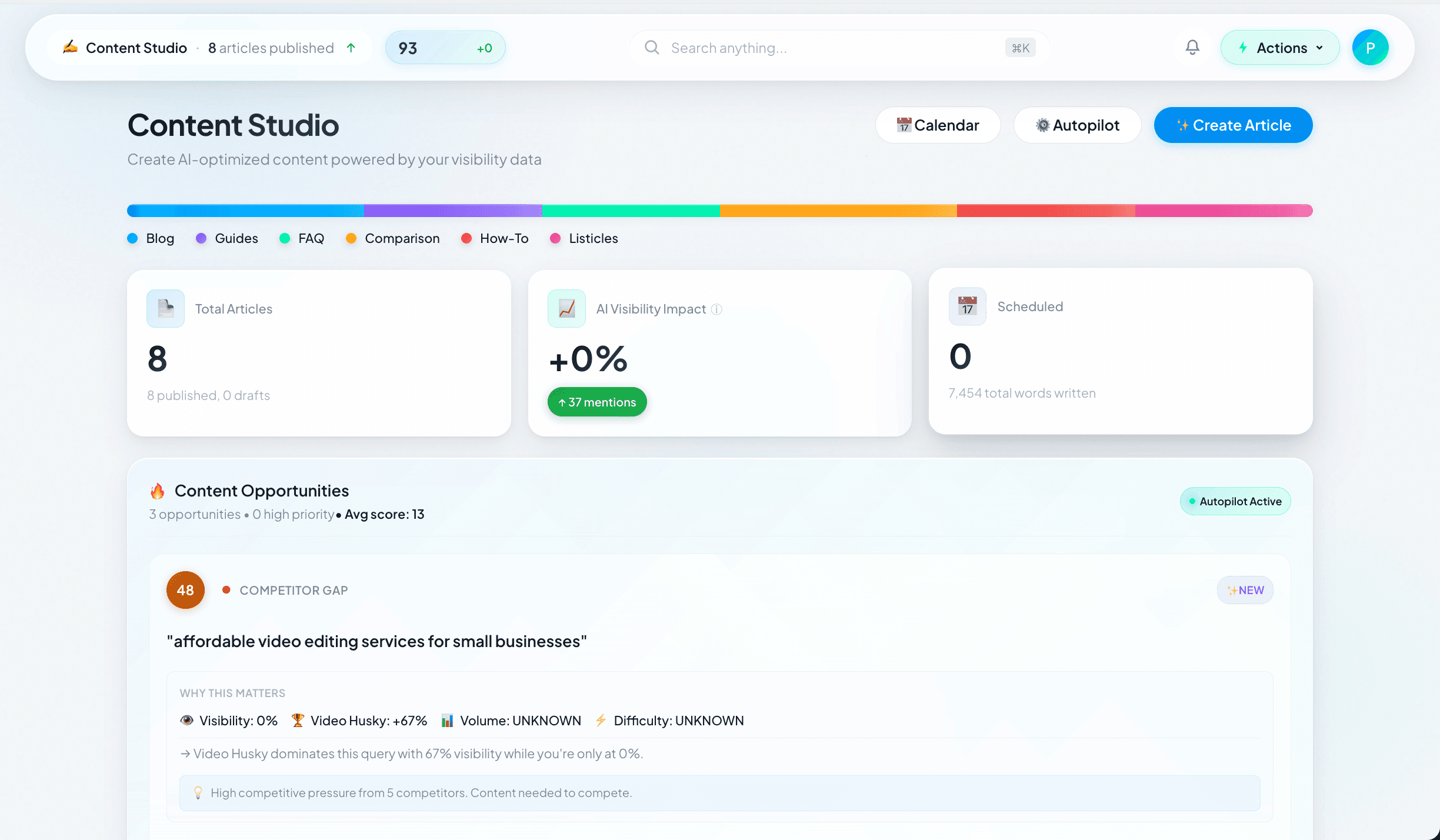Click the Total Articles document icon
Viewport: 1440px width, 840px height.
[165, 308]
